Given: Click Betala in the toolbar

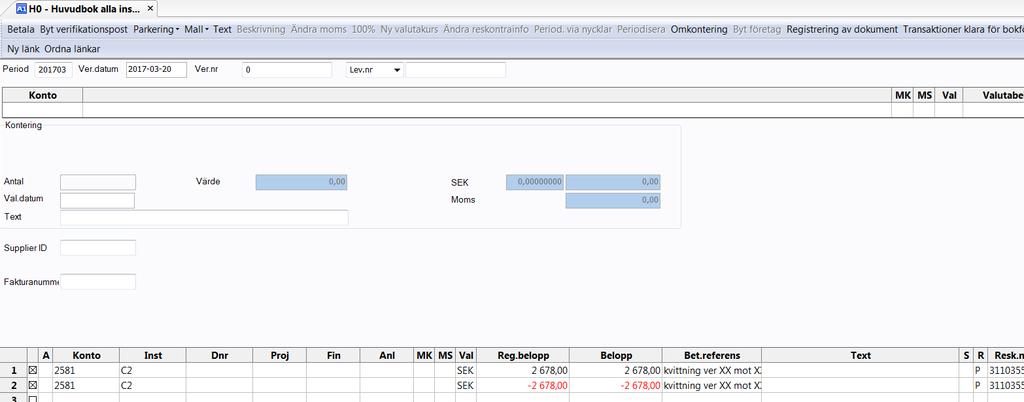Looking at the screenshot, I should 21,29.
